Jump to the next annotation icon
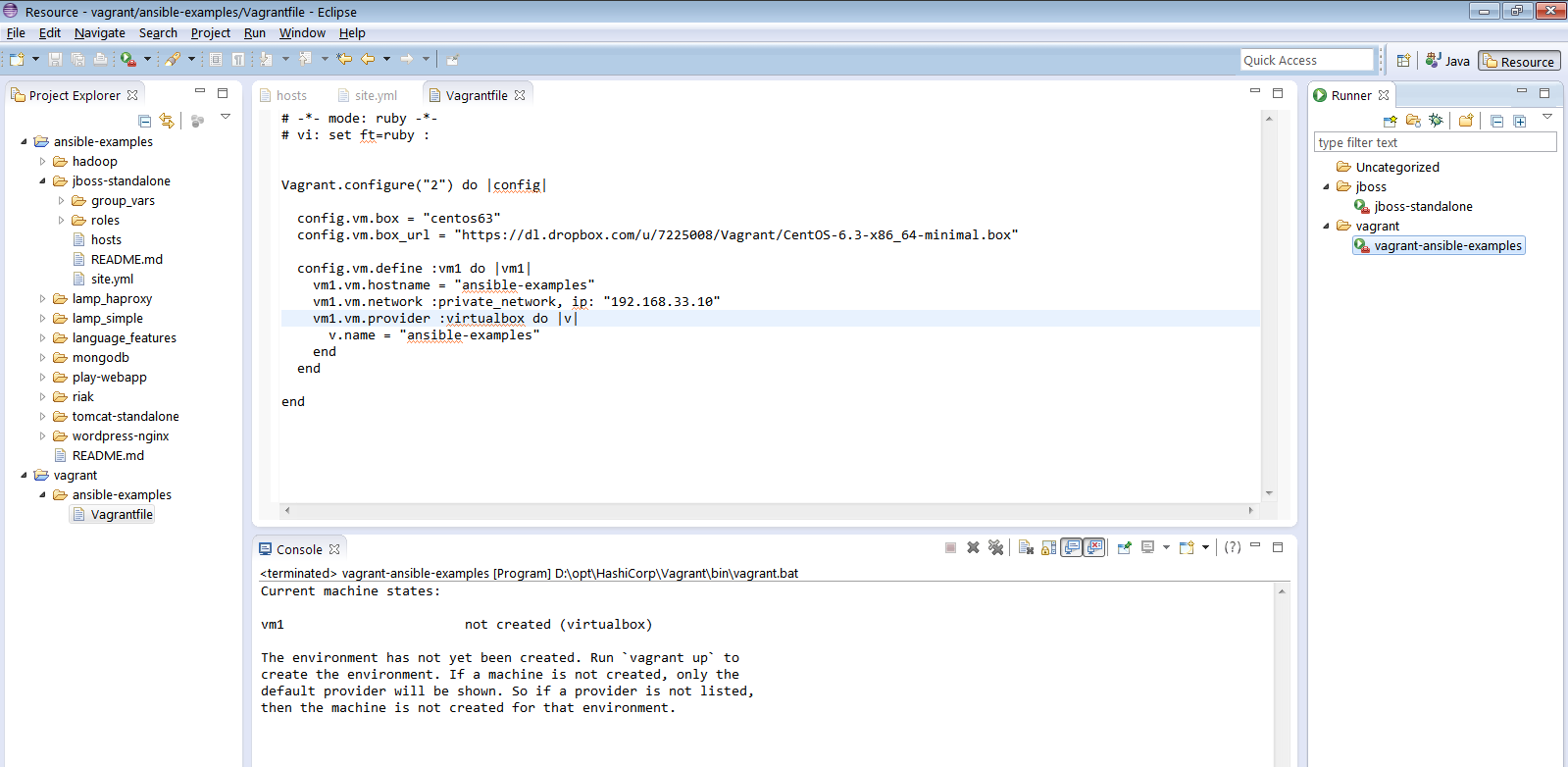 266,60
